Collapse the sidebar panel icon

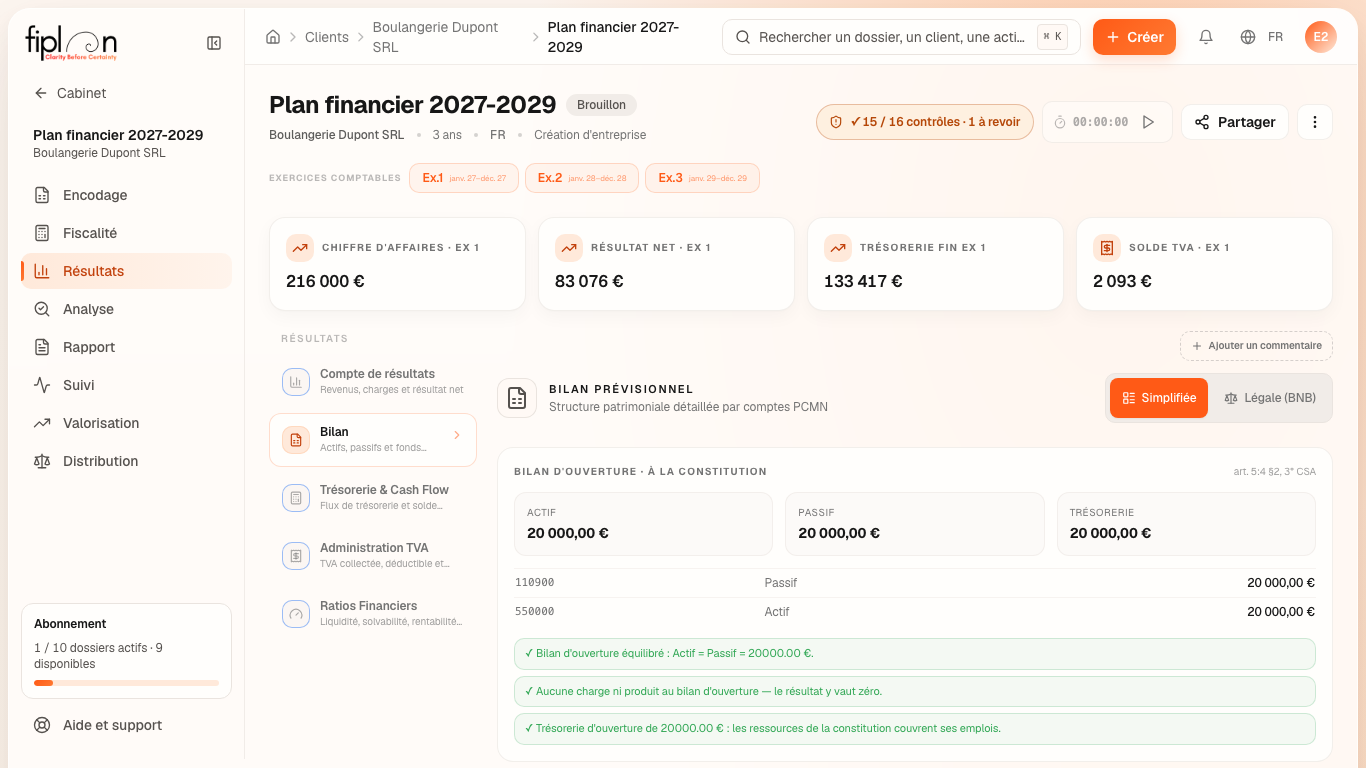point(214,43)
